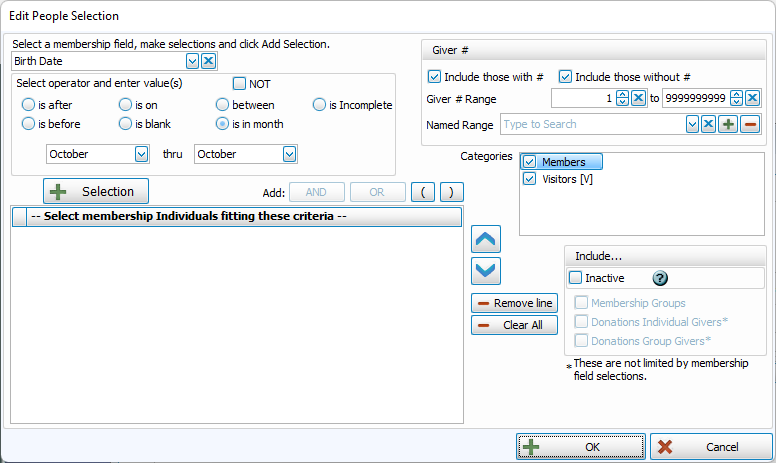
Task: Expand the first October month dropdown
Action: [140, 154]
